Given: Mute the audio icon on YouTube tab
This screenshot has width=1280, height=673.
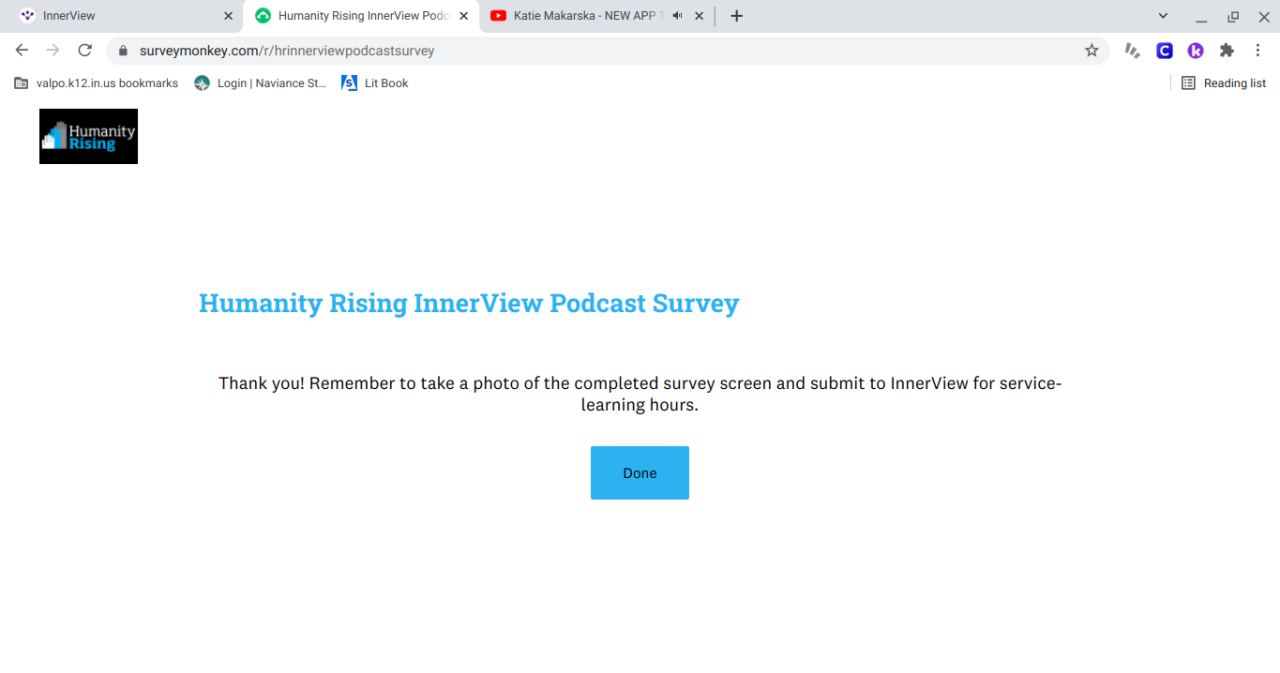Looking at the screenshot, I should pyautogui.click(x=677, y=16).
